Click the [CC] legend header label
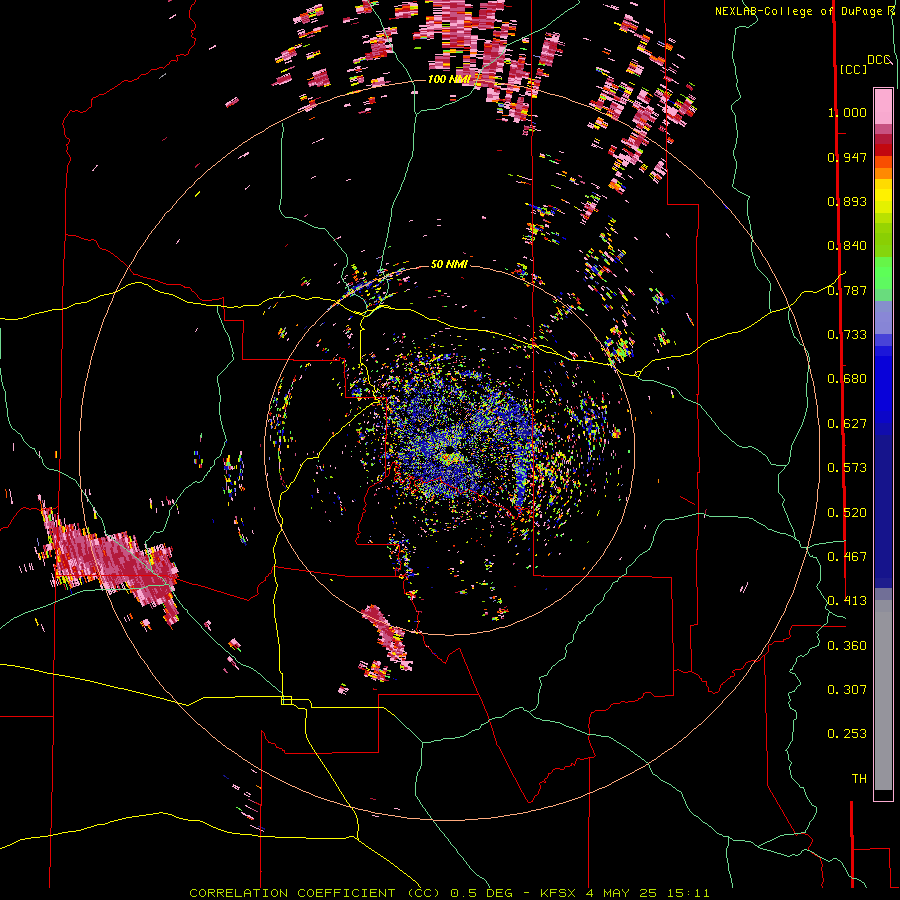 coord(853,69)
